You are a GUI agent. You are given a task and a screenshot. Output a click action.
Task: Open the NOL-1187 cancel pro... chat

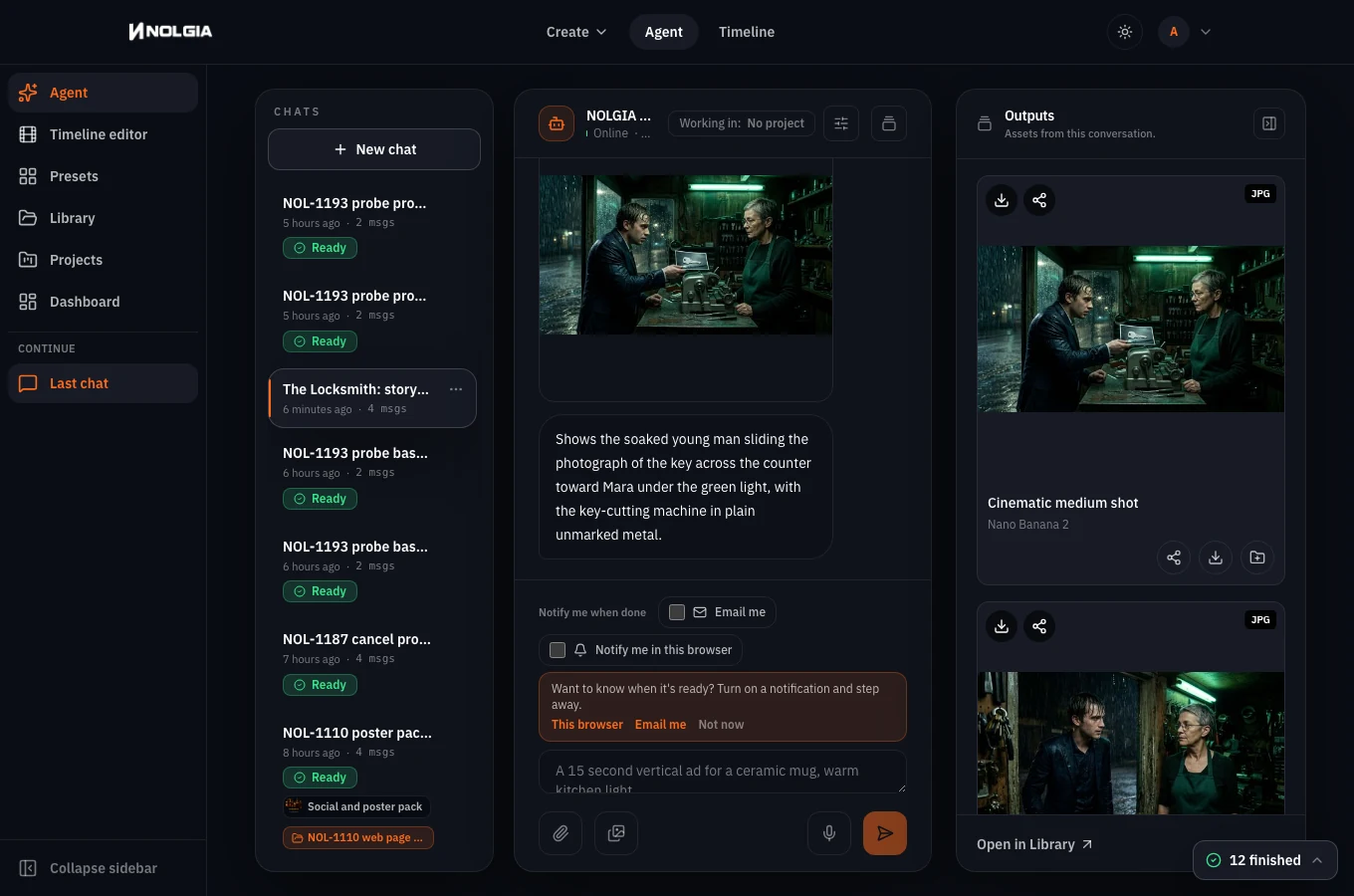(372, 664)
